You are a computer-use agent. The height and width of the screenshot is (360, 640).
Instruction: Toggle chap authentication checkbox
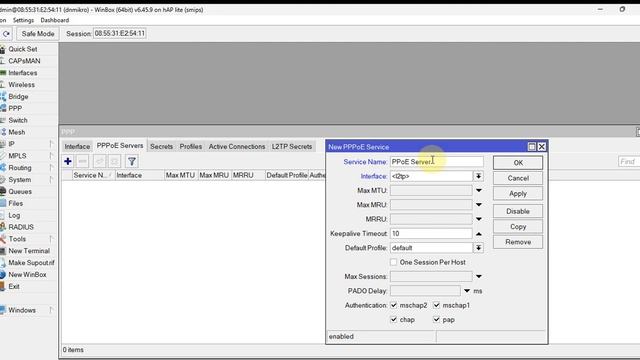393,319
